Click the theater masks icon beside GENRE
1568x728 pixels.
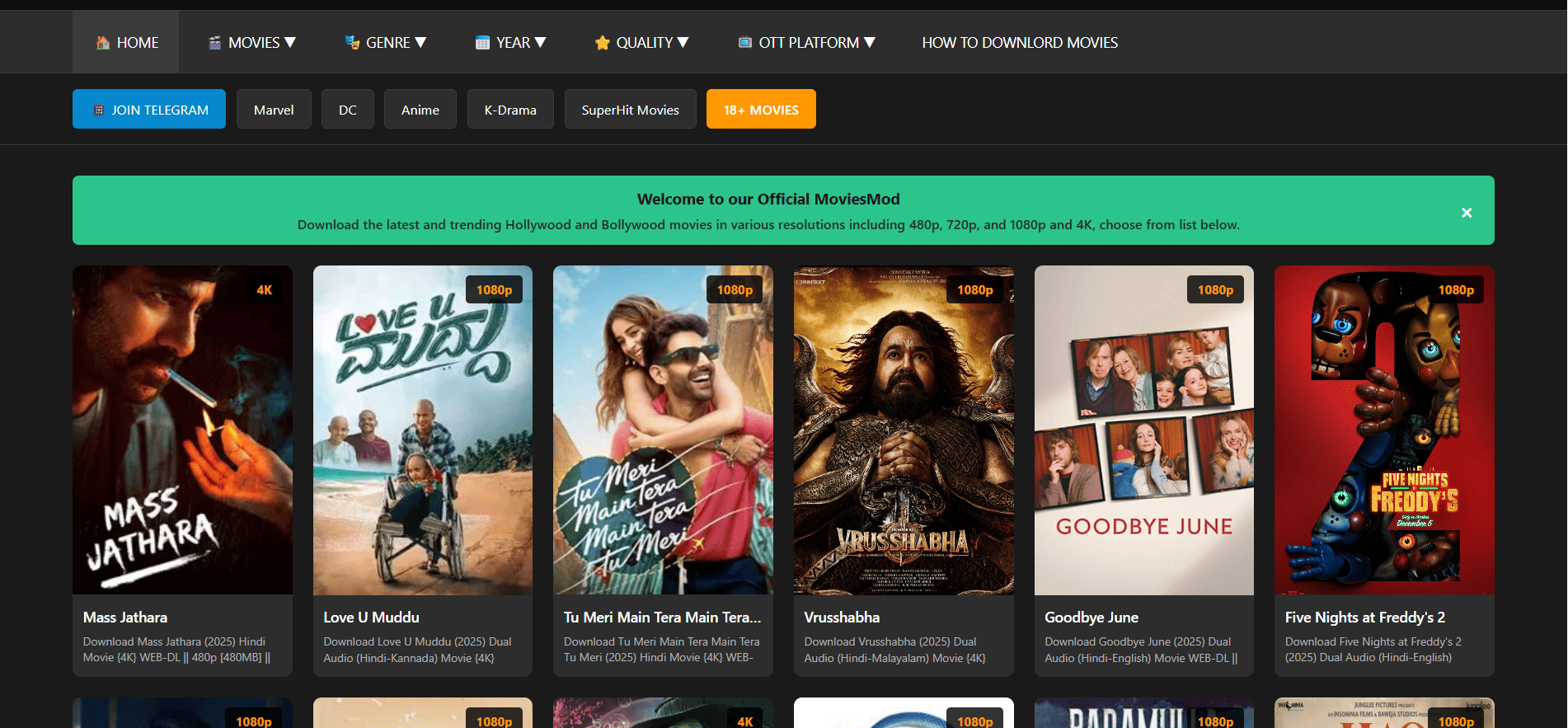[352, 43]
